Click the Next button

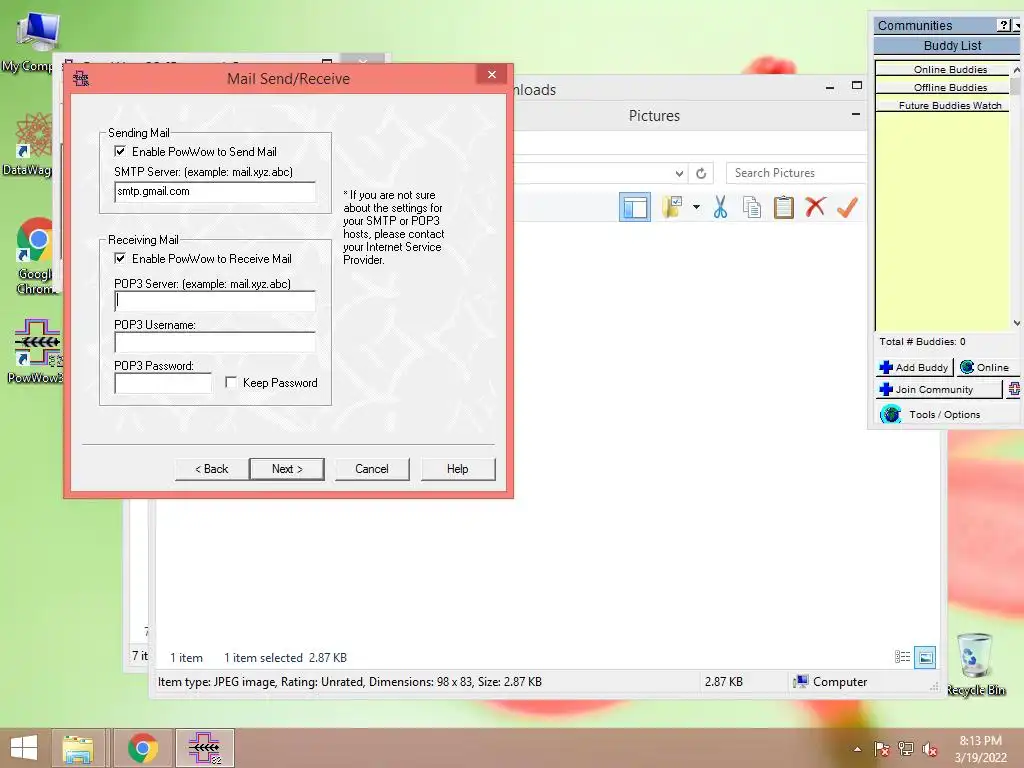[287, 469]
